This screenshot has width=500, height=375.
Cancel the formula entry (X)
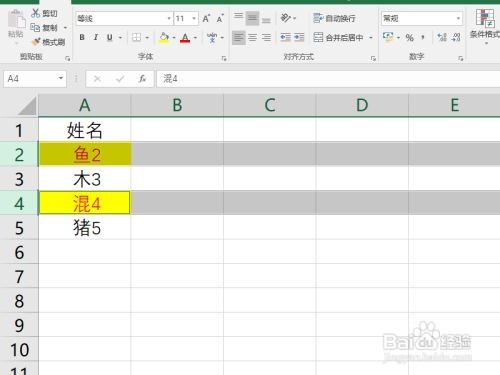coord(97,79)
